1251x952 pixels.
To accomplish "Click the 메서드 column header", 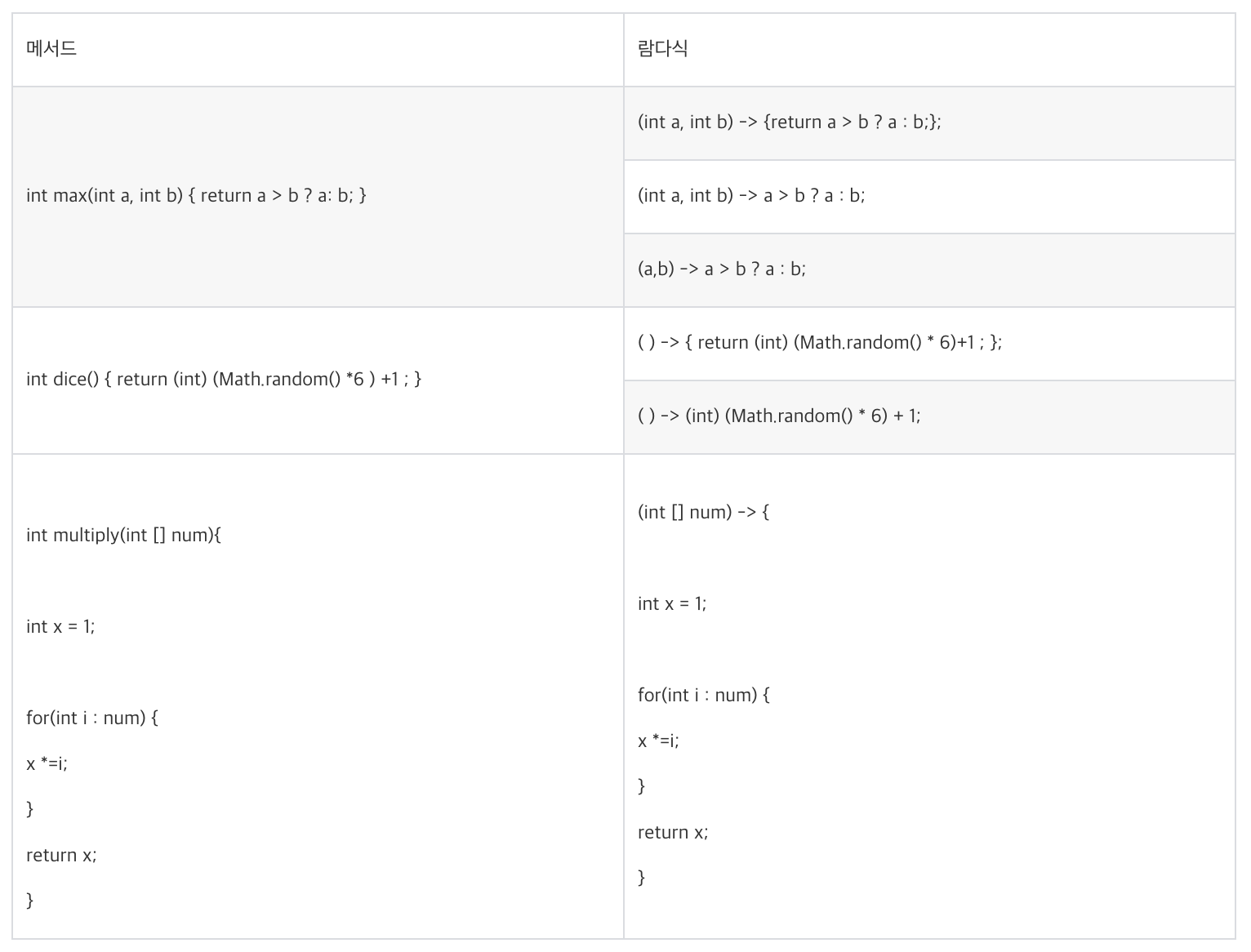I will [x=318, y=50].
